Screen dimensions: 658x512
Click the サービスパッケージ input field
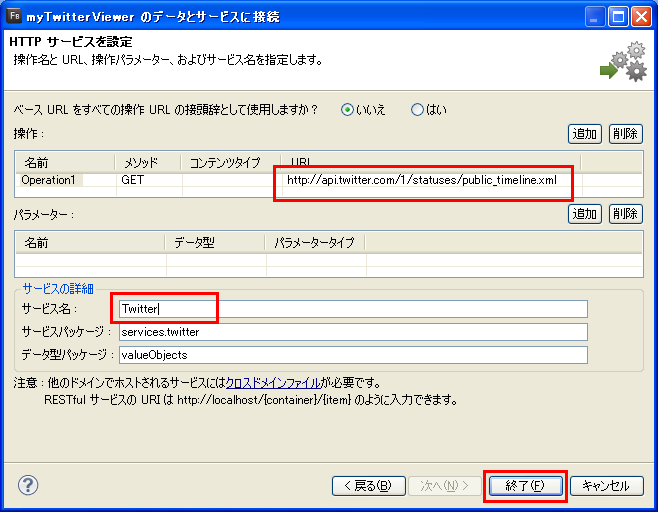(x=353, y=332)
